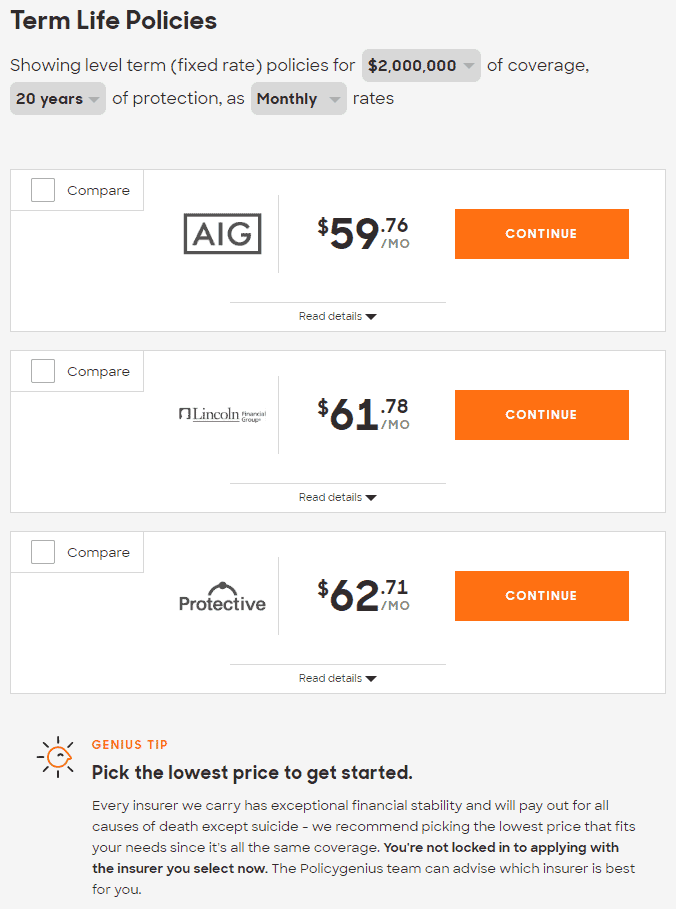The height and width of the screenshot is (909, 676).
Task: Continue with the Lincoln $61.78 policy
Action: point(541,415)
